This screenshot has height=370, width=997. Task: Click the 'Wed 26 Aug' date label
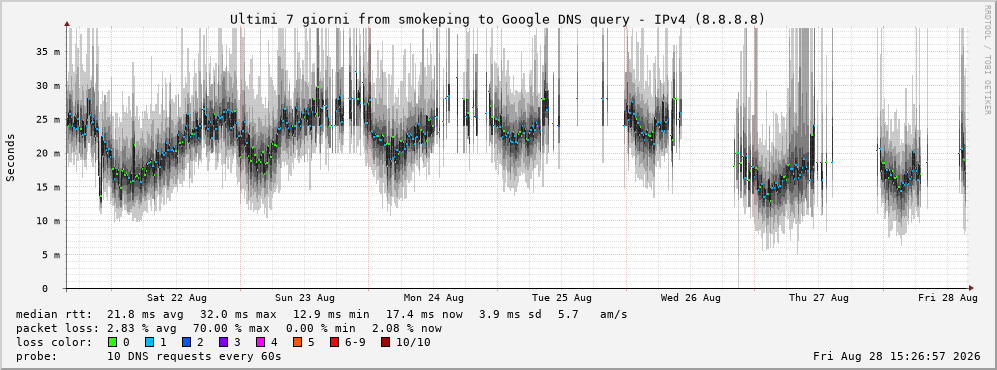(691, 298)
